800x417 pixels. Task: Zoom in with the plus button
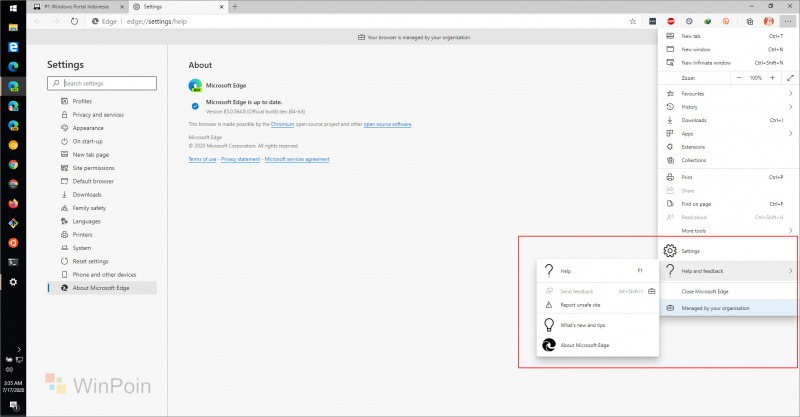point(772,78)
